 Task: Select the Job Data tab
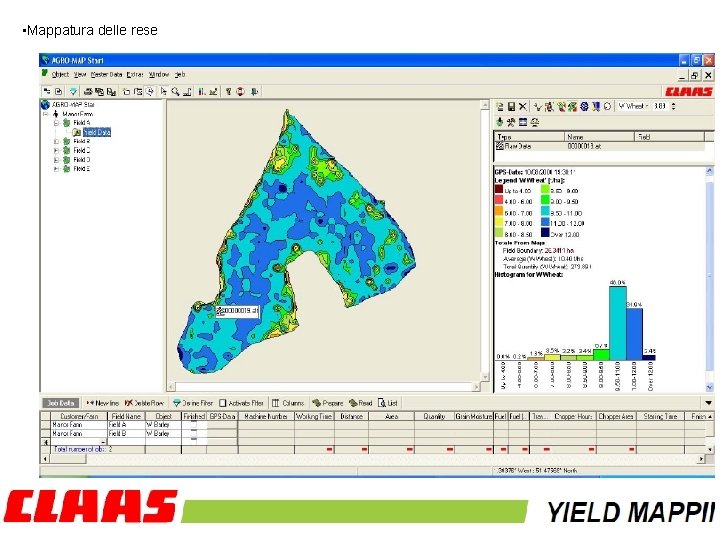[x=61, y=403]
